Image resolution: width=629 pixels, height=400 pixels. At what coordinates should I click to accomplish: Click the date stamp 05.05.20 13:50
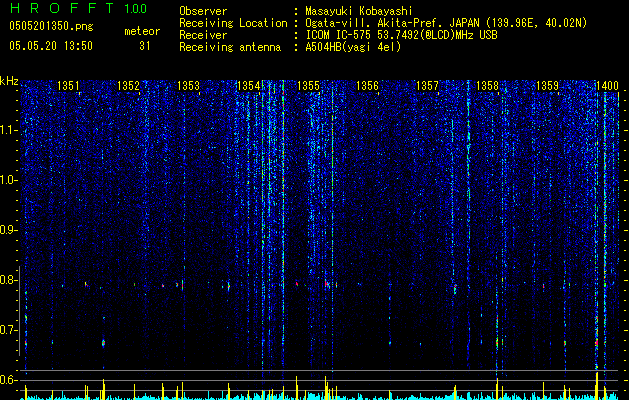(51, 45)
